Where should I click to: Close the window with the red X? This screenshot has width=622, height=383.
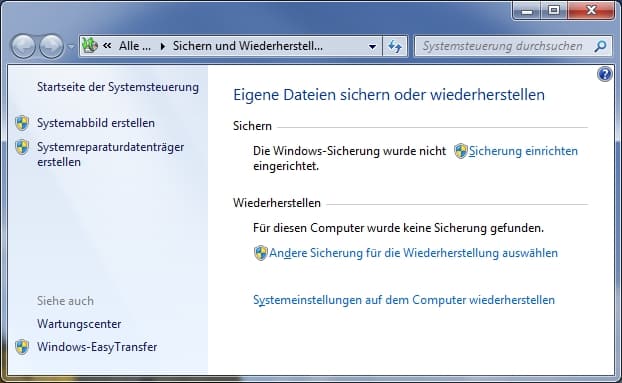click(591, 10)
